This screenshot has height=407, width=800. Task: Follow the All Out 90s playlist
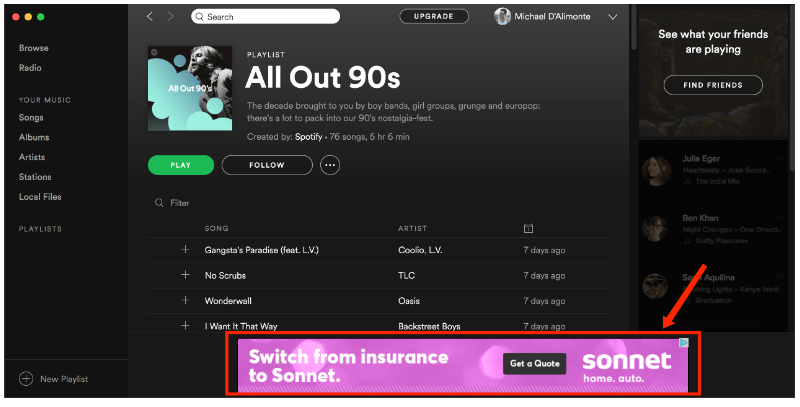(267, 165)
